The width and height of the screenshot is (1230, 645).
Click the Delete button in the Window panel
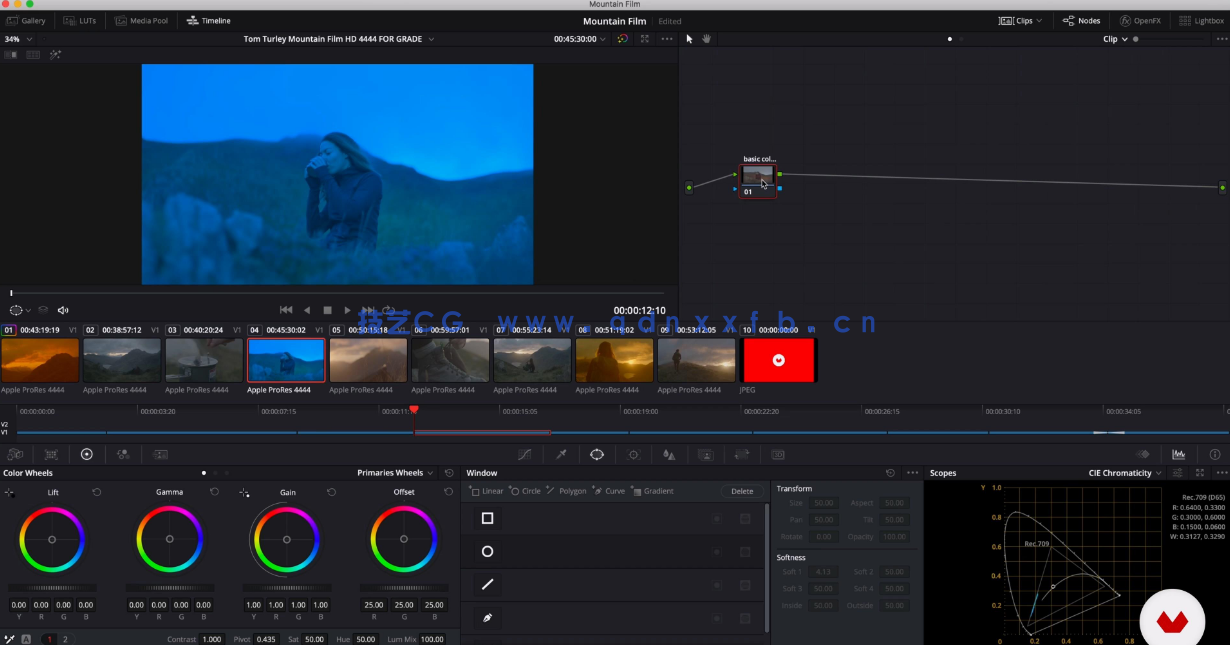click(x=742, y=491)
